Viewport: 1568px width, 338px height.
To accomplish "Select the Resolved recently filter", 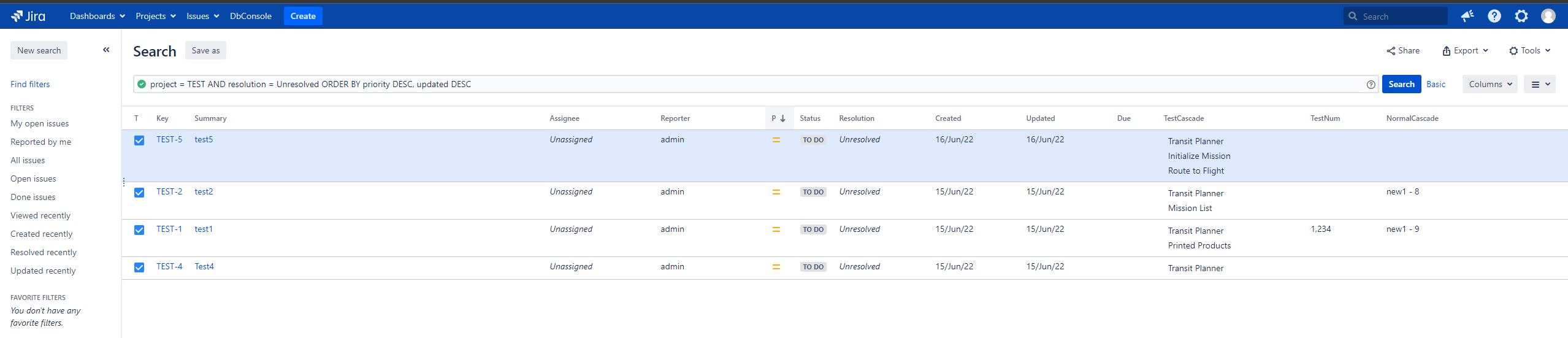I will point(44,252).
